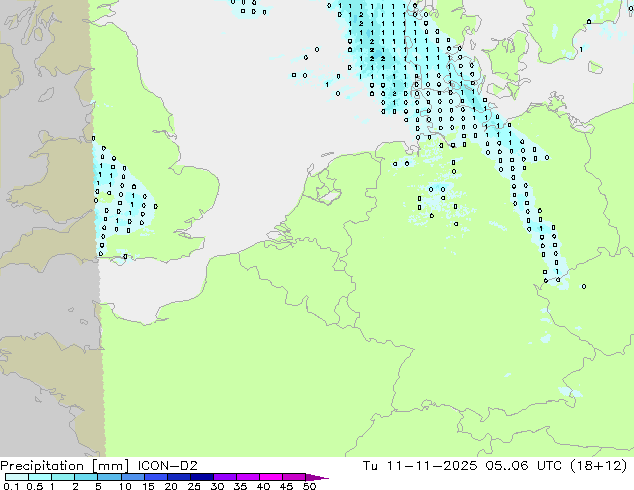The width and height of the screenshot is (634, 490).
Task: Click the purple arrow end of legend
Action: (x=317, y=477)
